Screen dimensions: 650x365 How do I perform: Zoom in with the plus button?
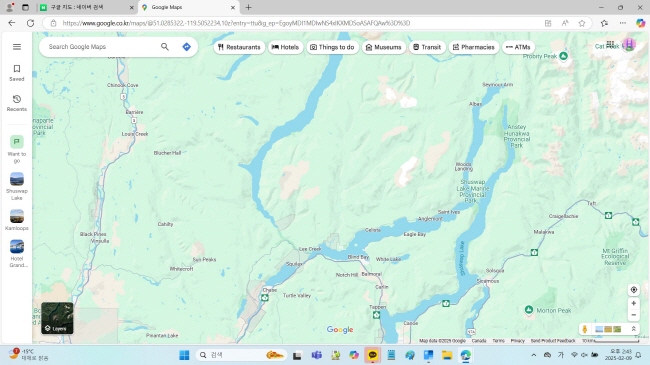click(x=633, y=304)
